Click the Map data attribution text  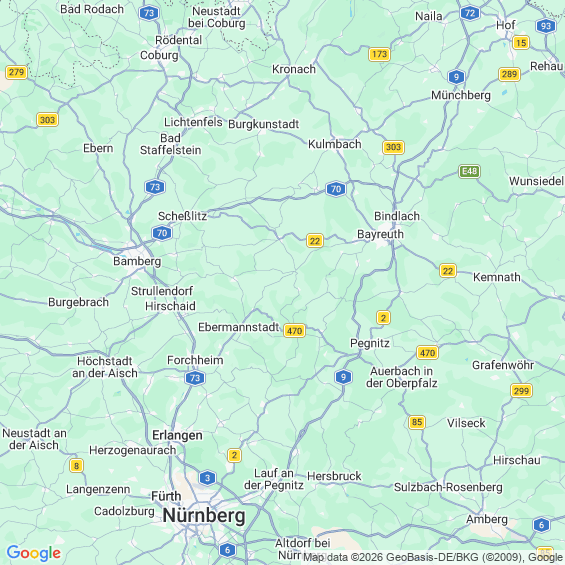click(433, 557)
